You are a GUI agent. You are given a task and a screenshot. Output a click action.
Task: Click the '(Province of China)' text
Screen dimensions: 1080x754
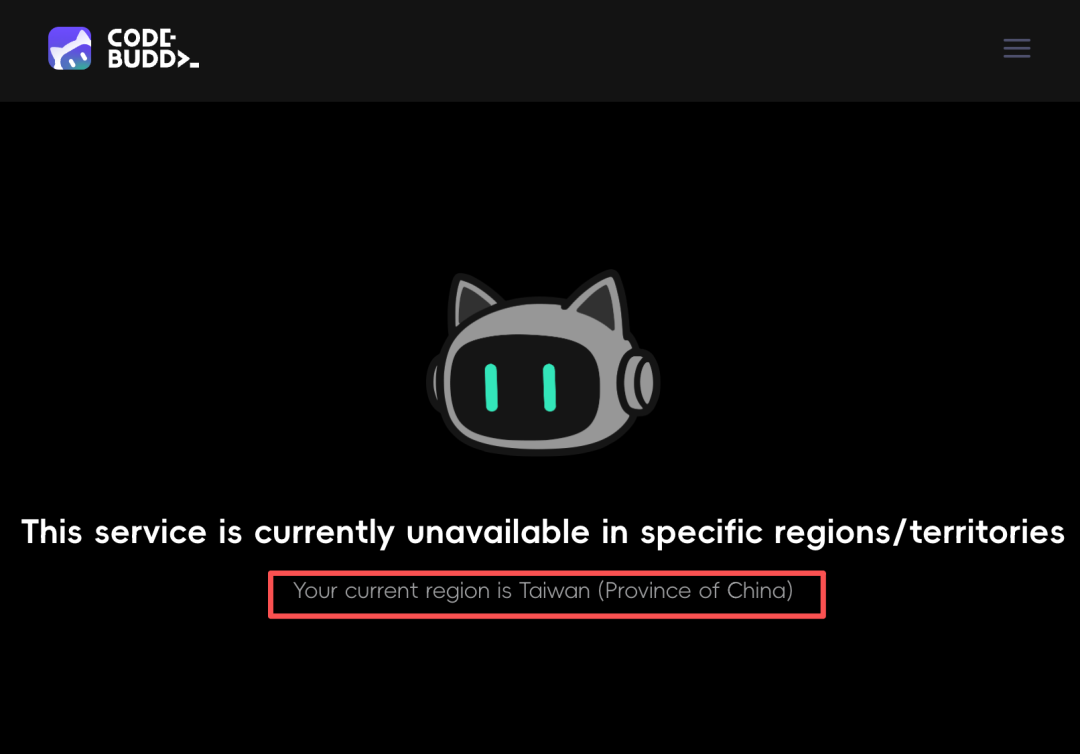[x=695, y=591]
